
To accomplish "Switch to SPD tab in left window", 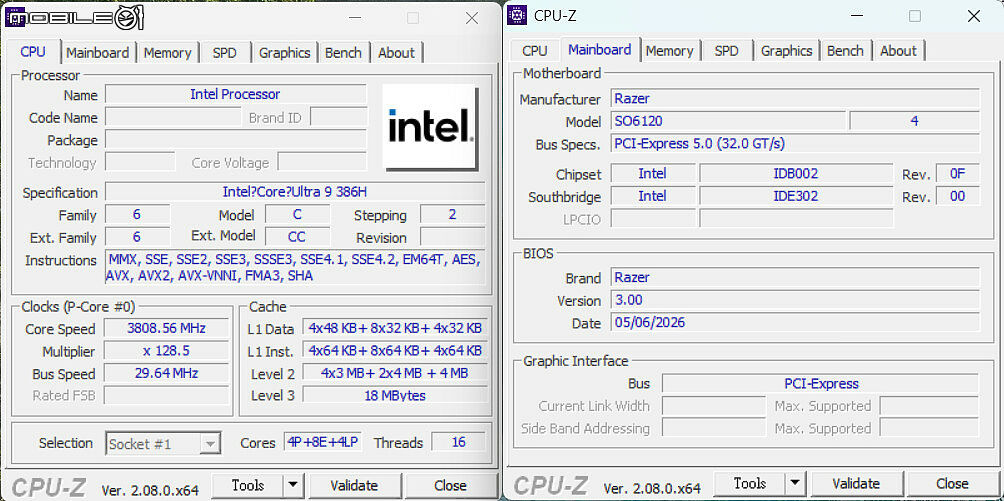I will click(x=225, y=53).
